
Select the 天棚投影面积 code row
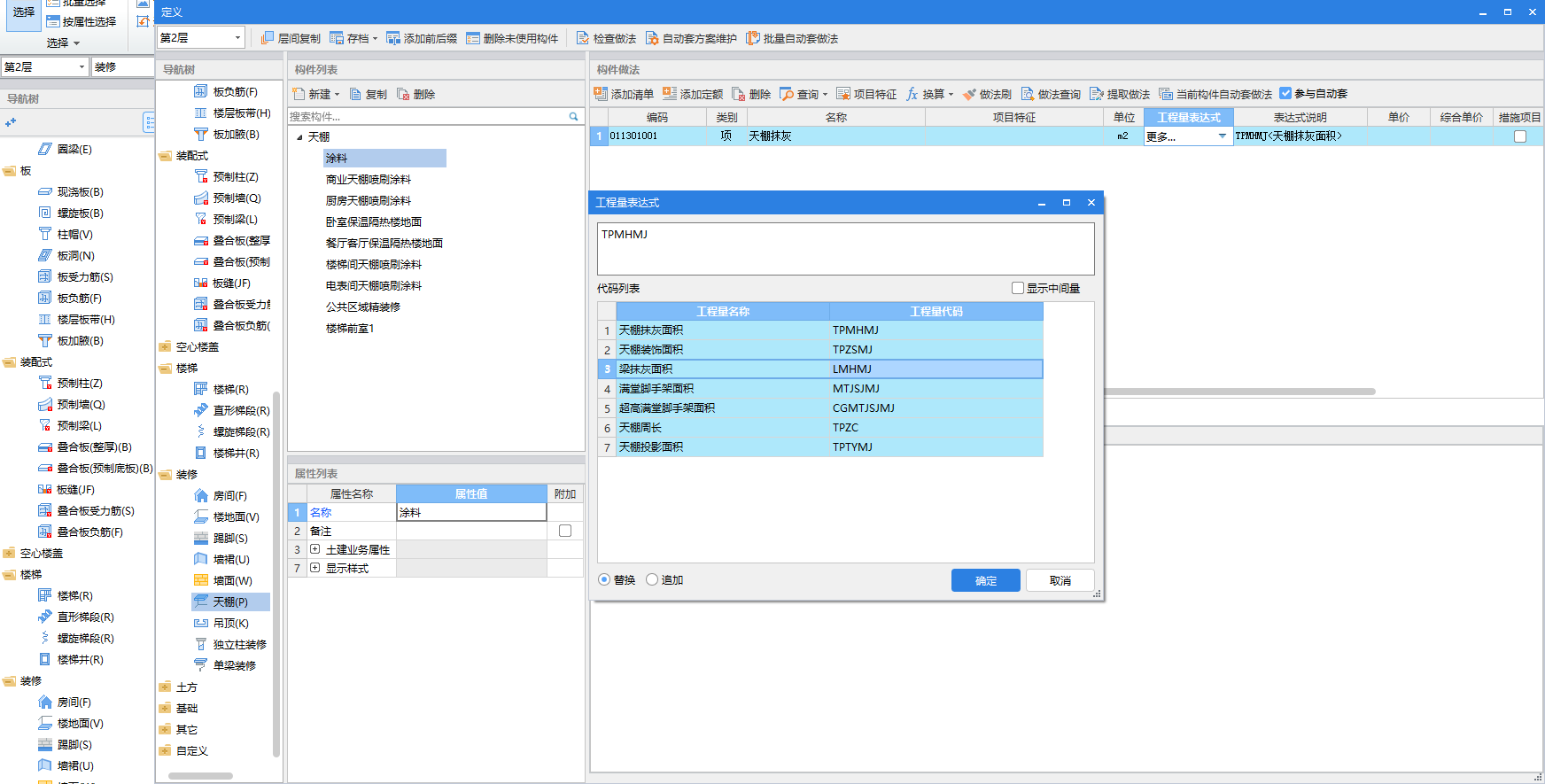820,446
